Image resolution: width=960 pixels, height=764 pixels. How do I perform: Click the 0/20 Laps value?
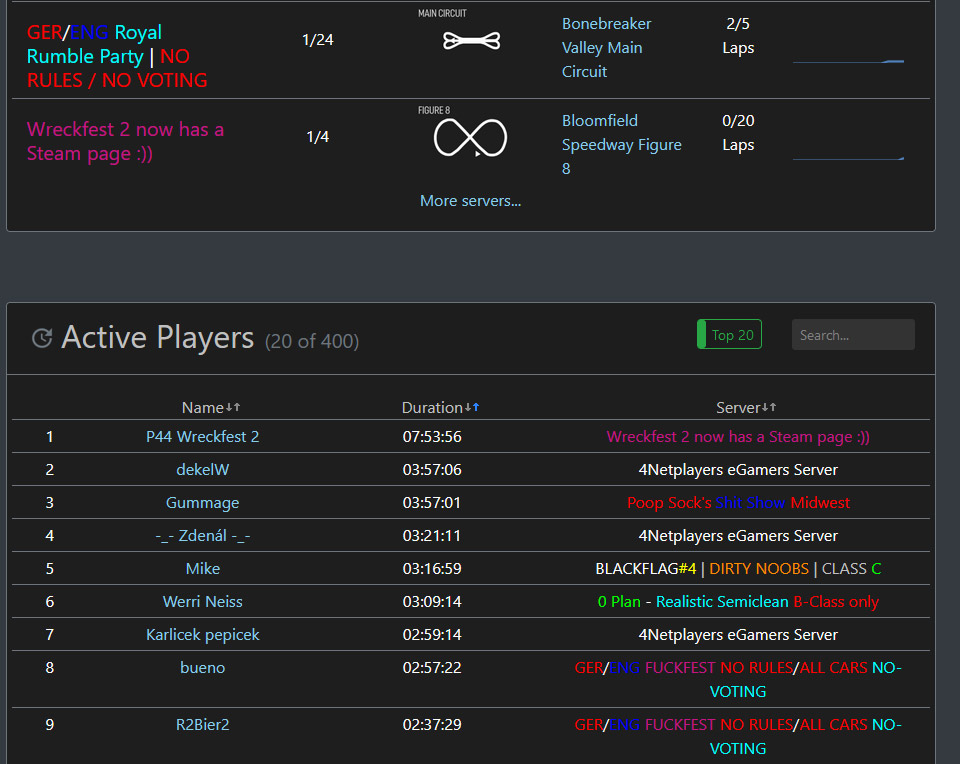738,132
